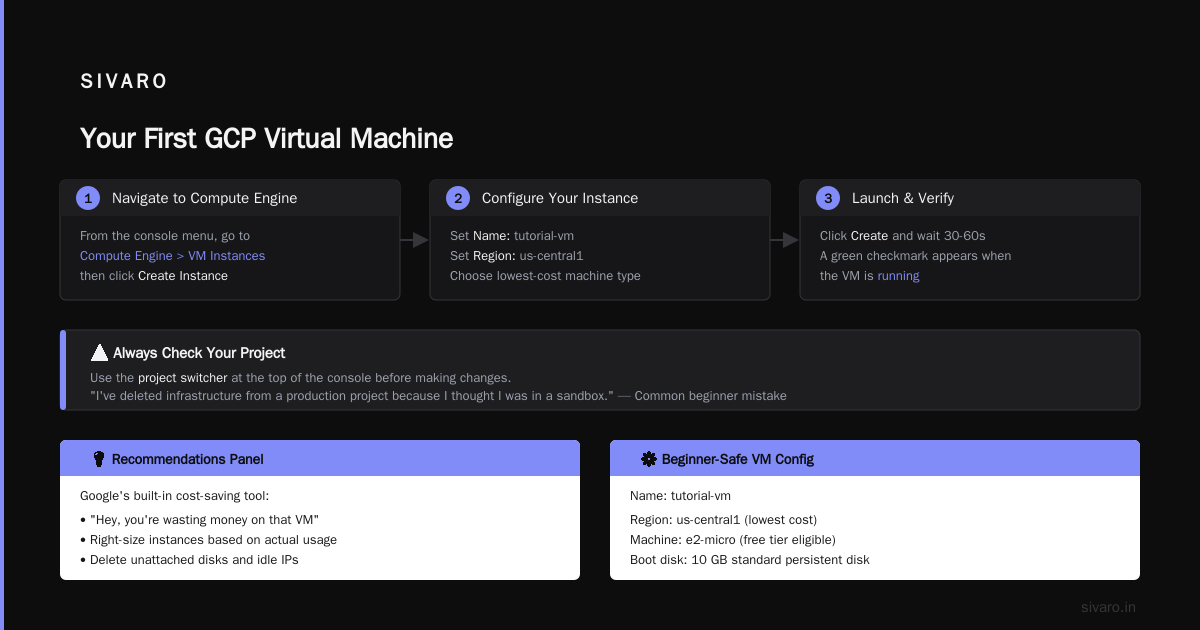The image size is (1200, 630).
Task: Click the heading Your First GCP Virtual Machine
Action: click(x=267, y=138)
